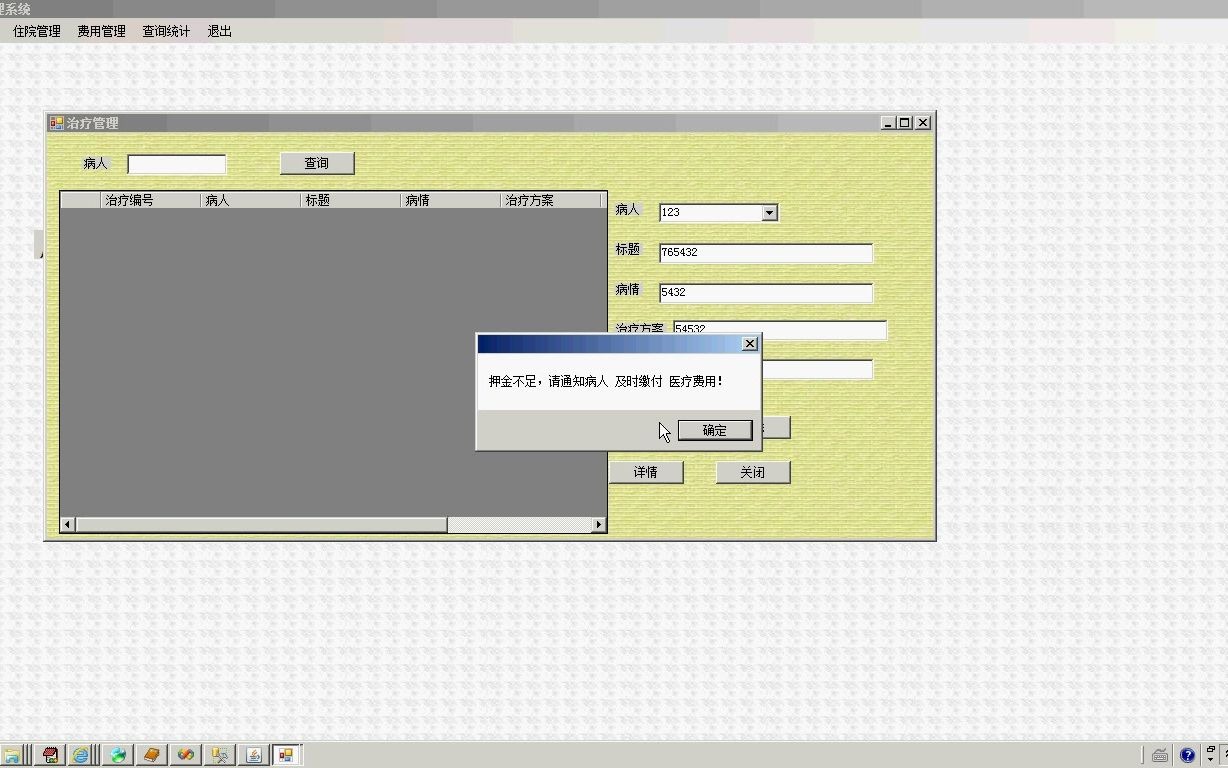
Task: Confirm the deposit warning with 确定
Action: (714, 429)
